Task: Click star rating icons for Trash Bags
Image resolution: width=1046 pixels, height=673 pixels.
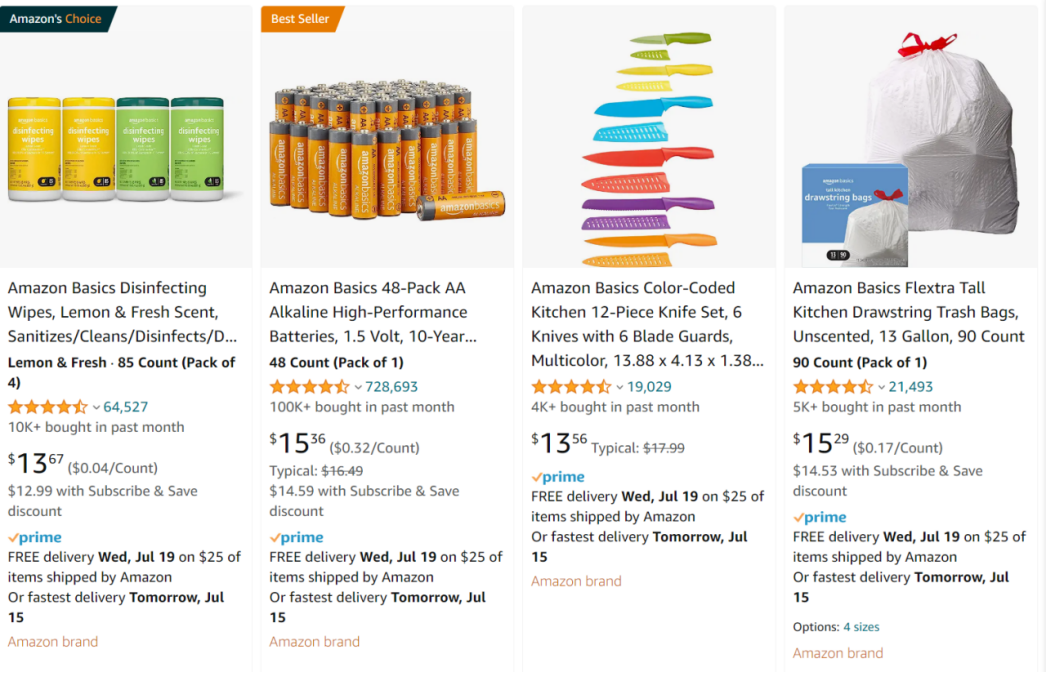Action: [x=833, y=387]
